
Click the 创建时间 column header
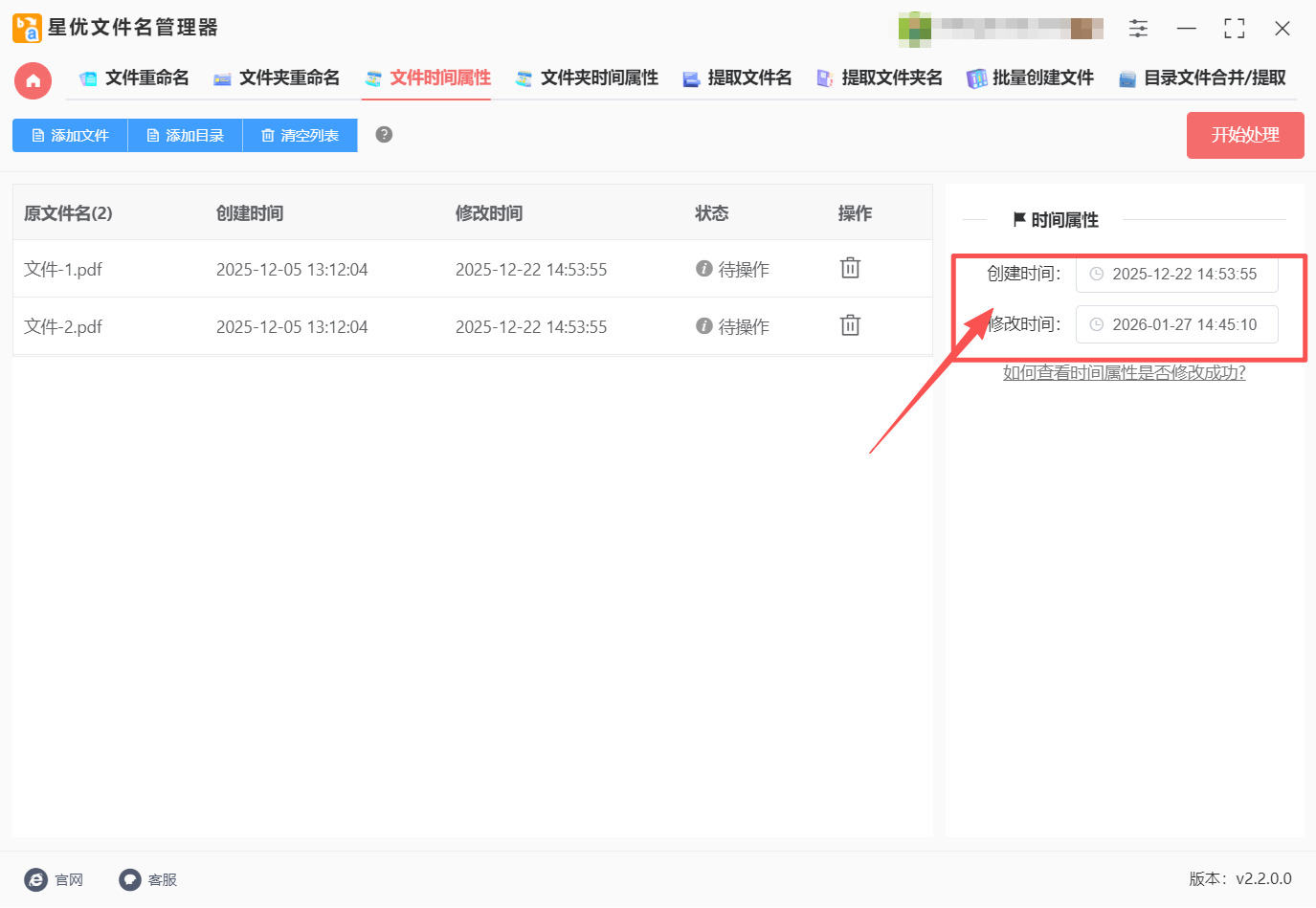(250, 213)
